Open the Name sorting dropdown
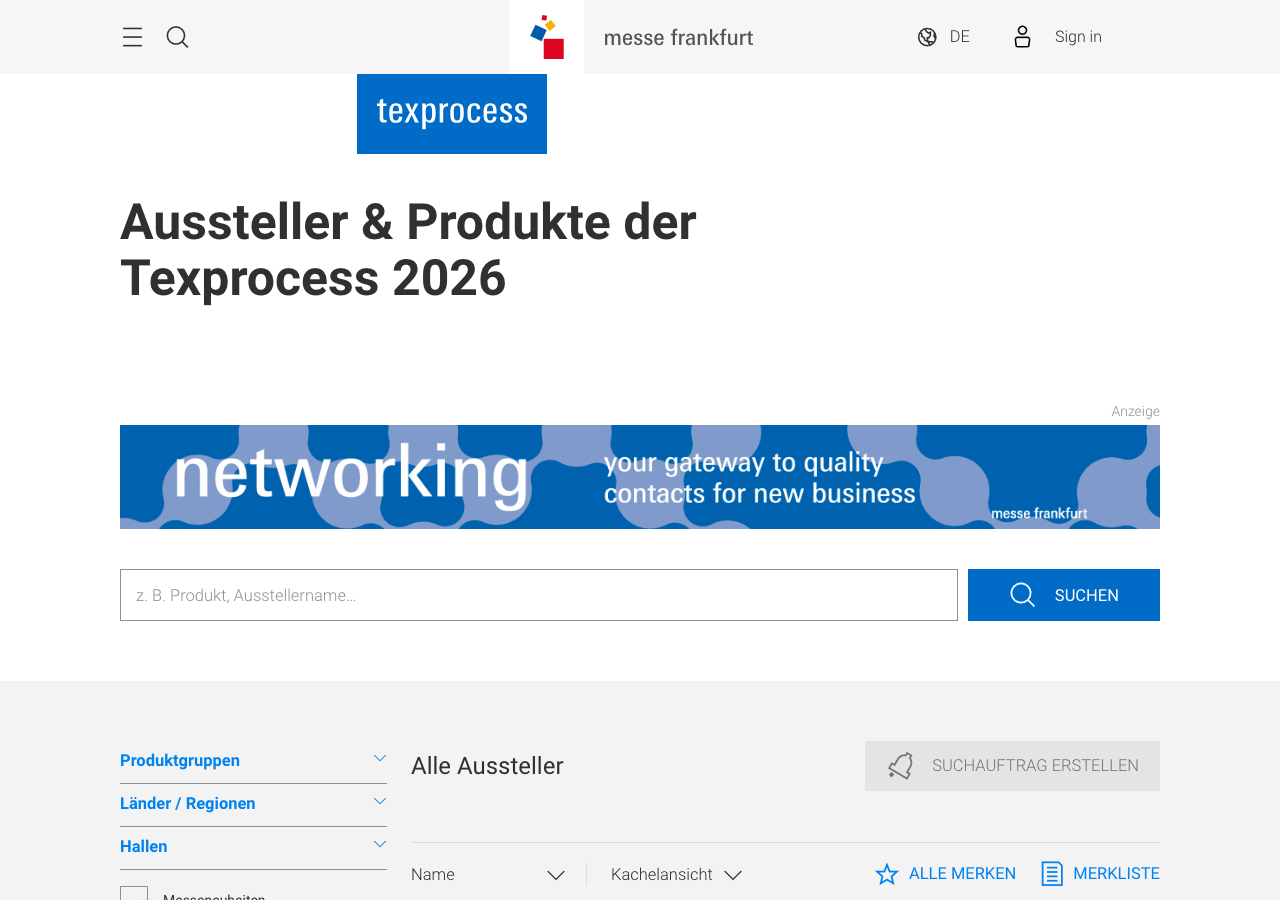 point(487,874)
